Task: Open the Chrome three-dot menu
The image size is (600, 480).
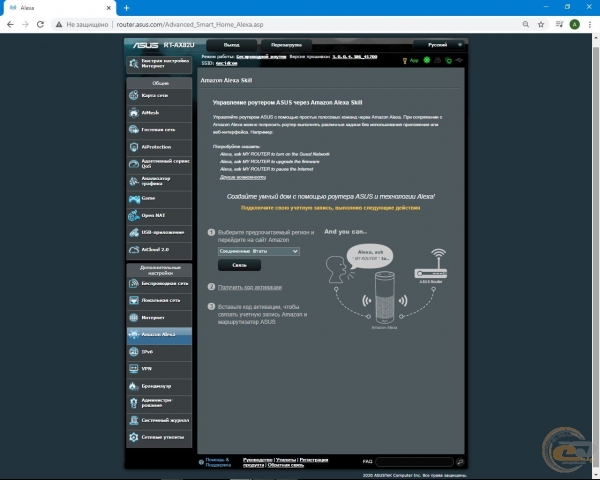Action: tap(590, 24)
